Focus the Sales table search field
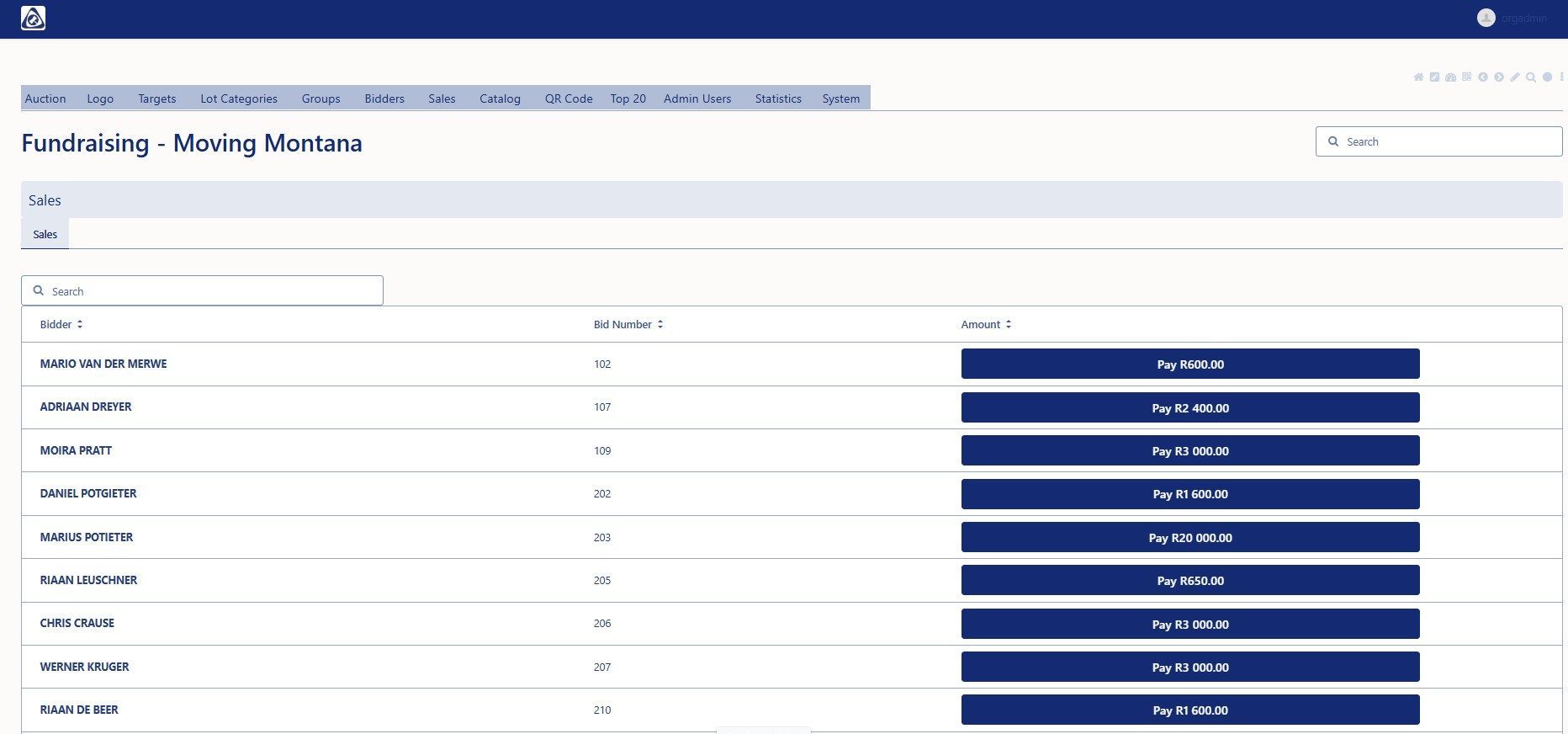1568x734 pixels. tap(202, 291)
